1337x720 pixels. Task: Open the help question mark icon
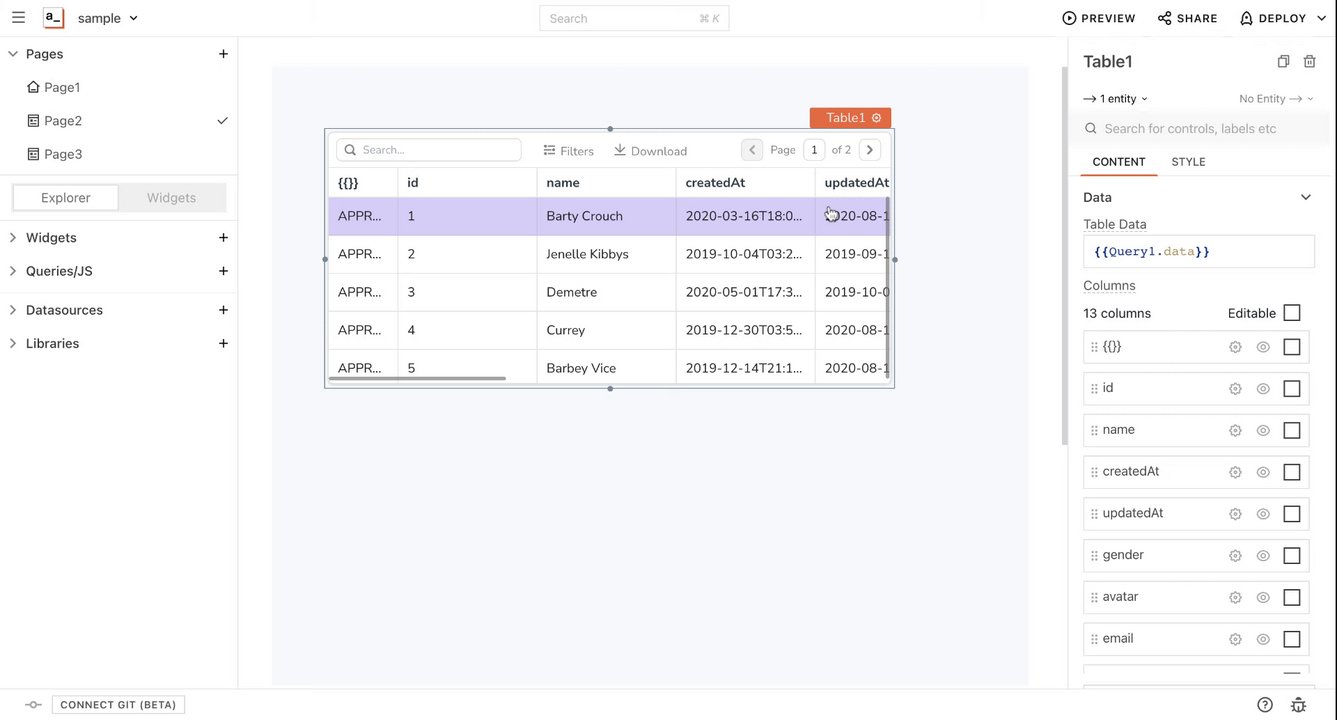pos(1265,705)
